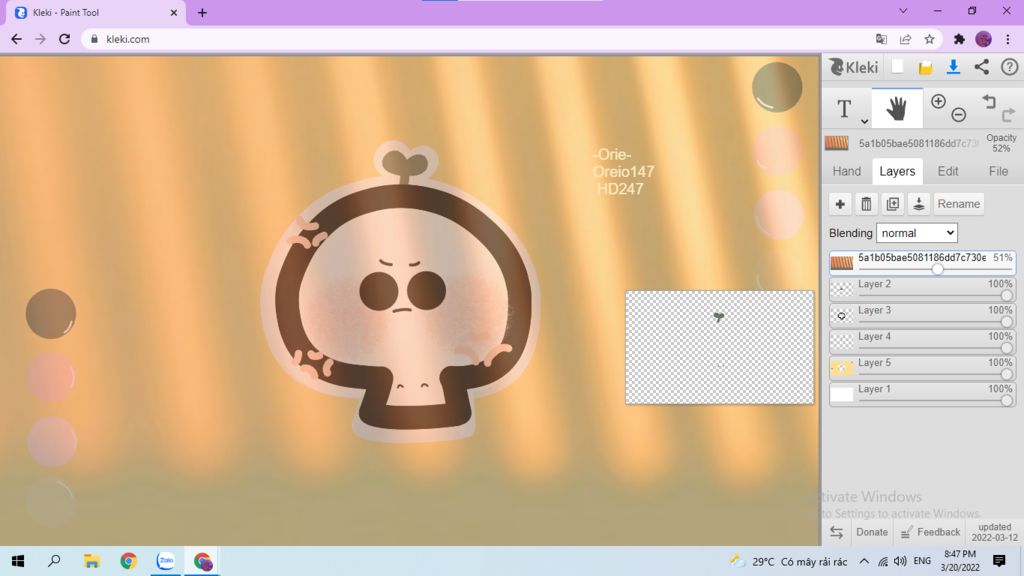The image size is (1024, 576).
Task: Click the updated 2022-03-12 changelog text
Action: pos(994,532)
